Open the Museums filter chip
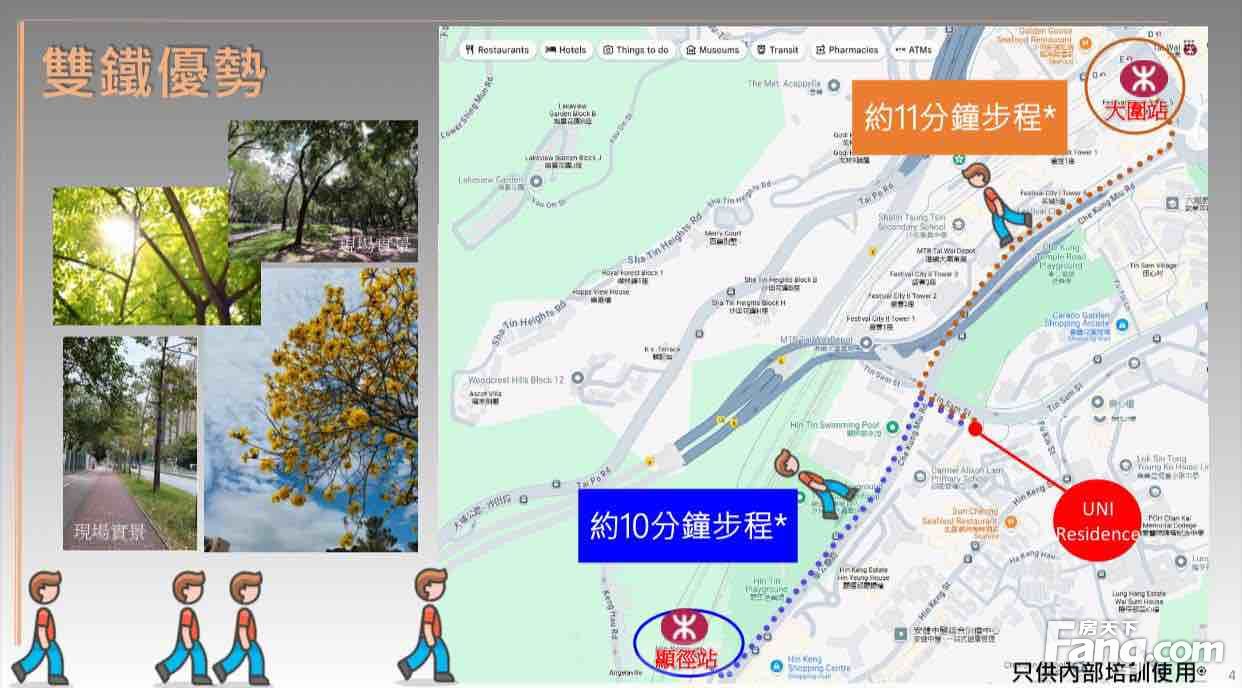The width and height of the screenshot is (1242, 688). 713,50
